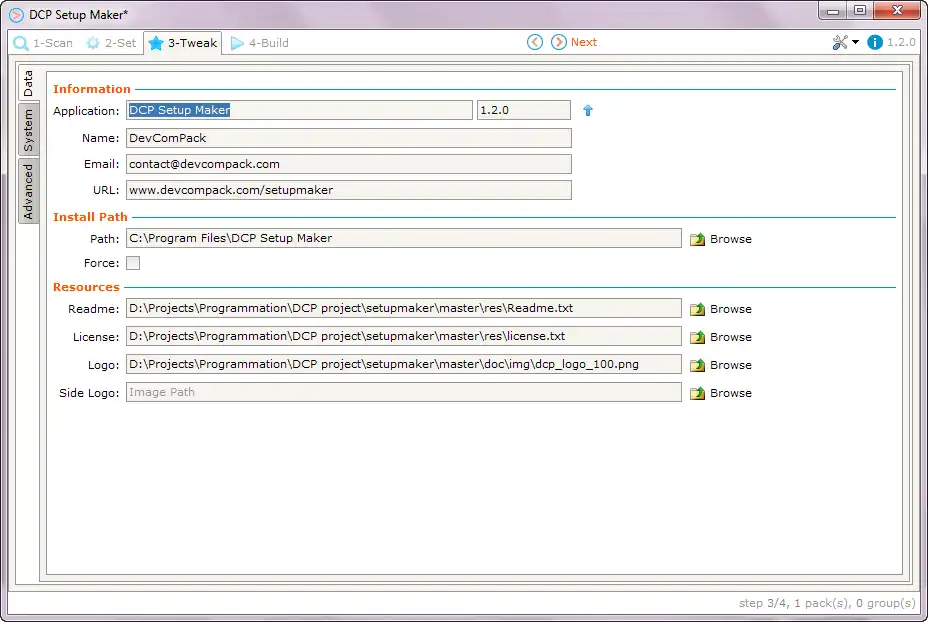Click the Browse label for License
Image resolution: width=928 pixels, height=622 pixels.
tap(731, 337)
